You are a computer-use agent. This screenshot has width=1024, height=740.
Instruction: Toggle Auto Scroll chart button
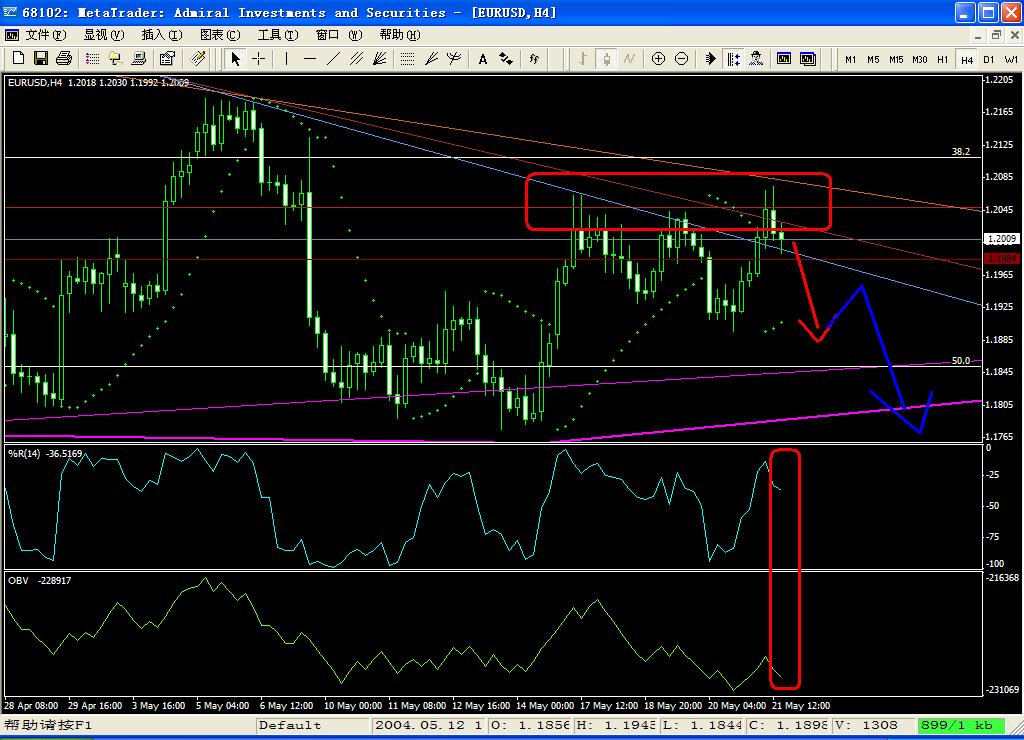[x=711, y=59]
